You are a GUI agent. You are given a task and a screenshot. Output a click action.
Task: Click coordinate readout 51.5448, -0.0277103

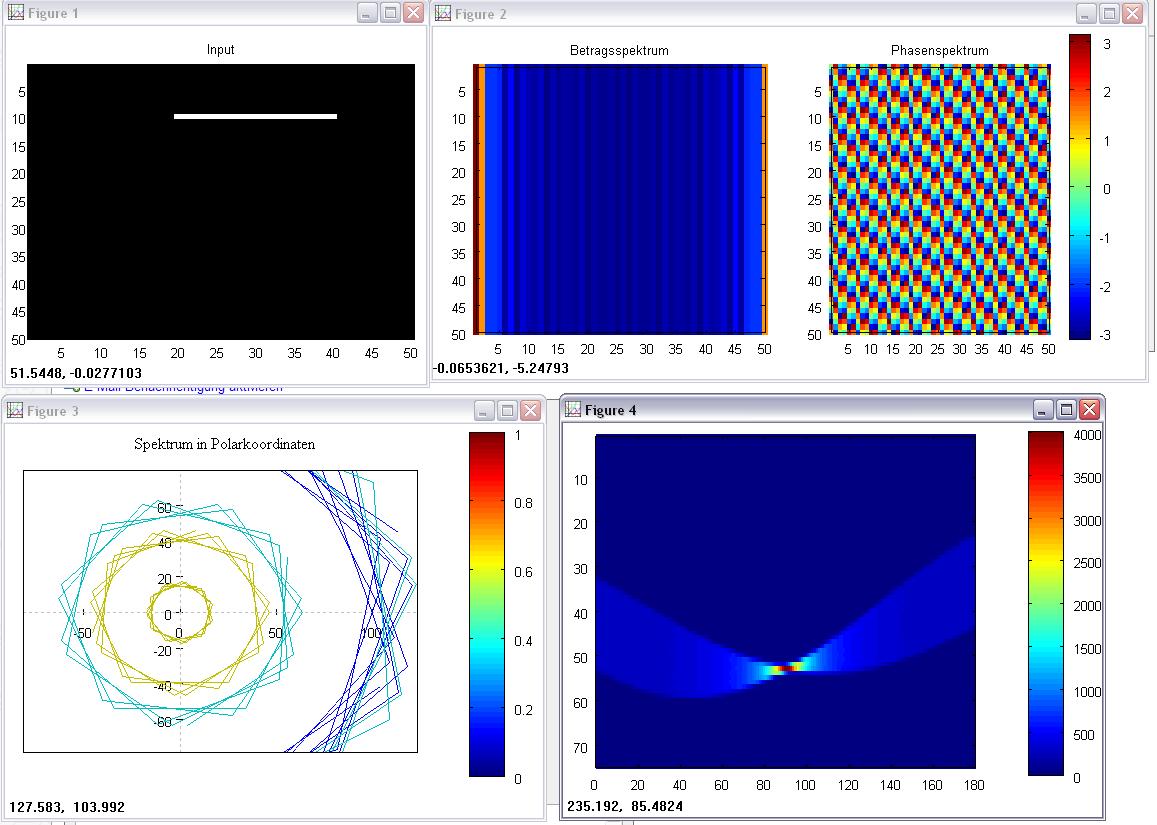[x=76, y=373]
